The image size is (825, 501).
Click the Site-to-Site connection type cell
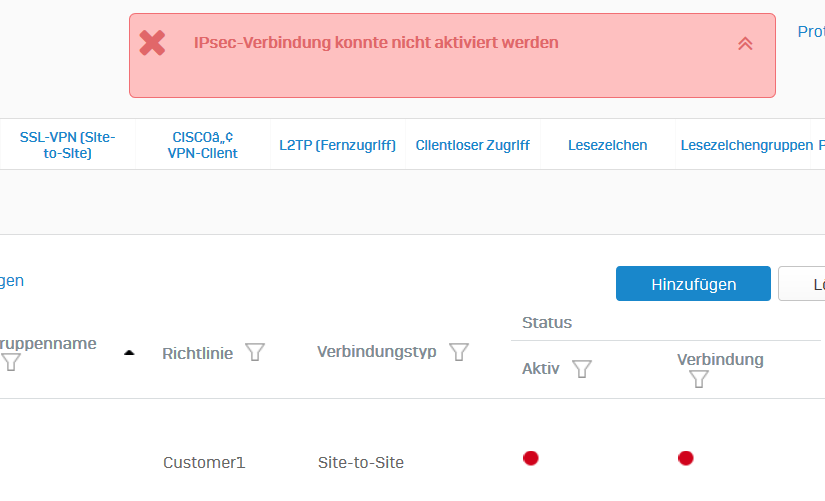[361, 463]
